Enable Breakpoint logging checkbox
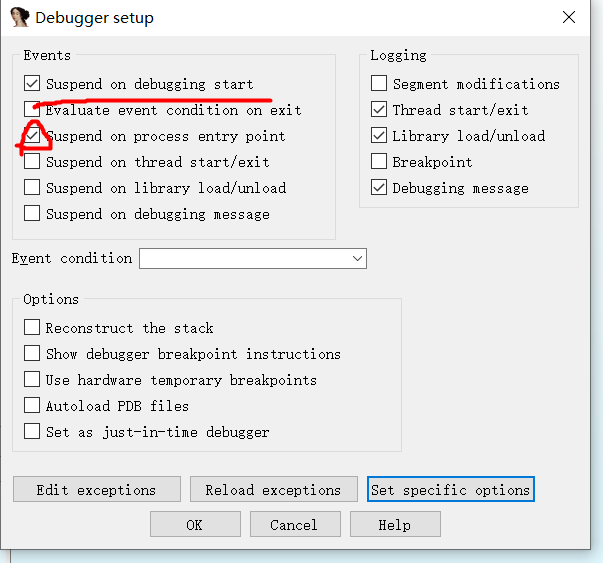This screenshot has width=603, height=563. tap(379, 161)
